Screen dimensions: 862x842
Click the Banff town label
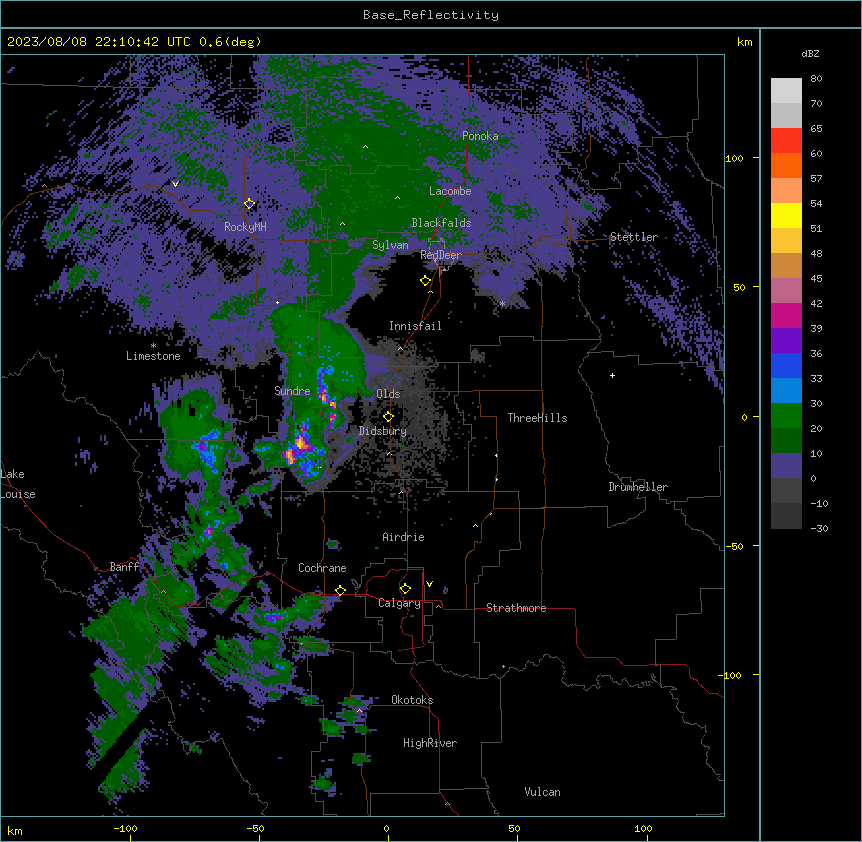pyautogui.click(x=125, y=567)
